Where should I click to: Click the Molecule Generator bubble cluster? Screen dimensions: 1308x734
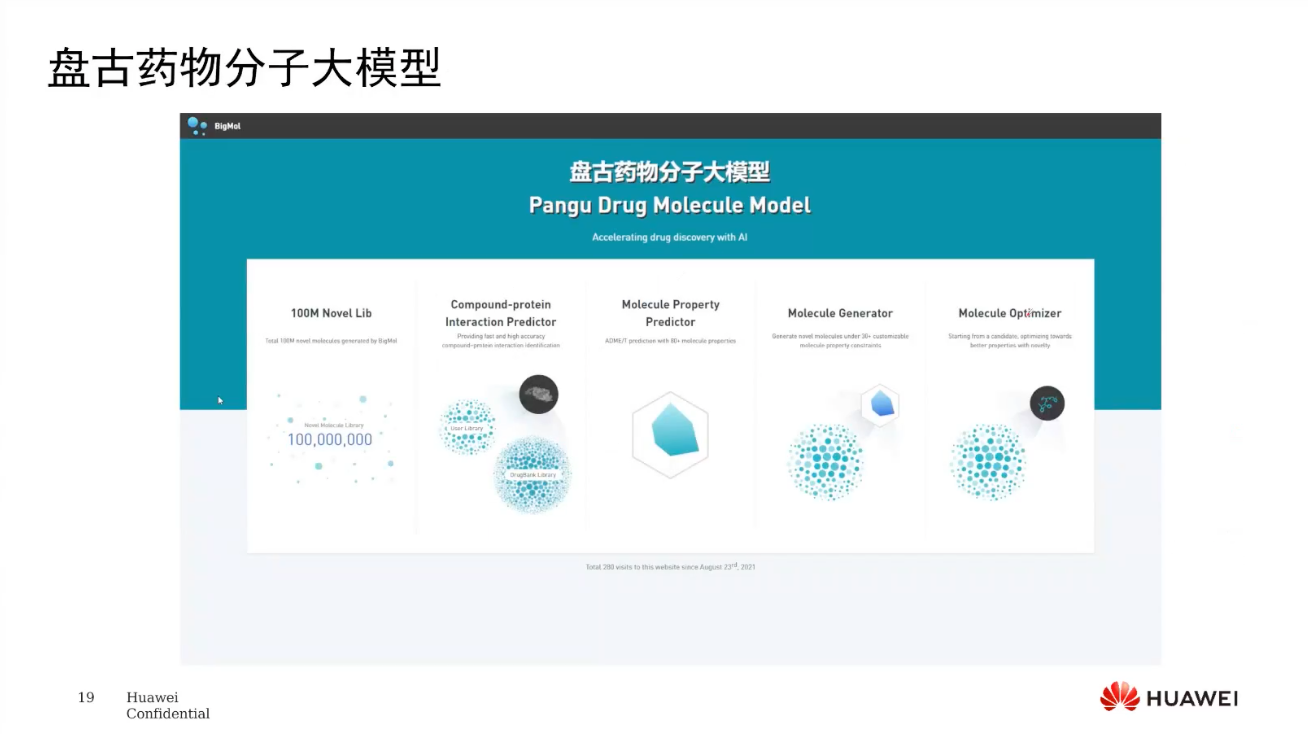point(825,462)
